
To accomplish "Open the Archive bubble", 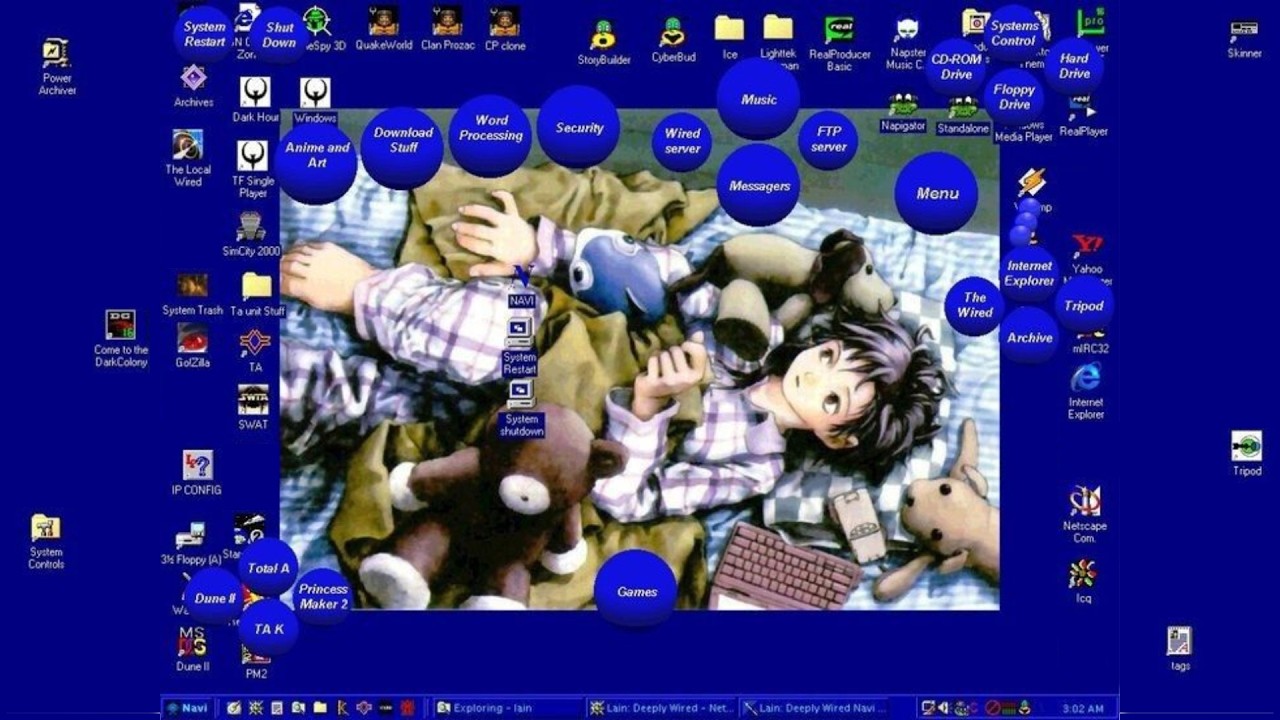I will (1029, 336).
